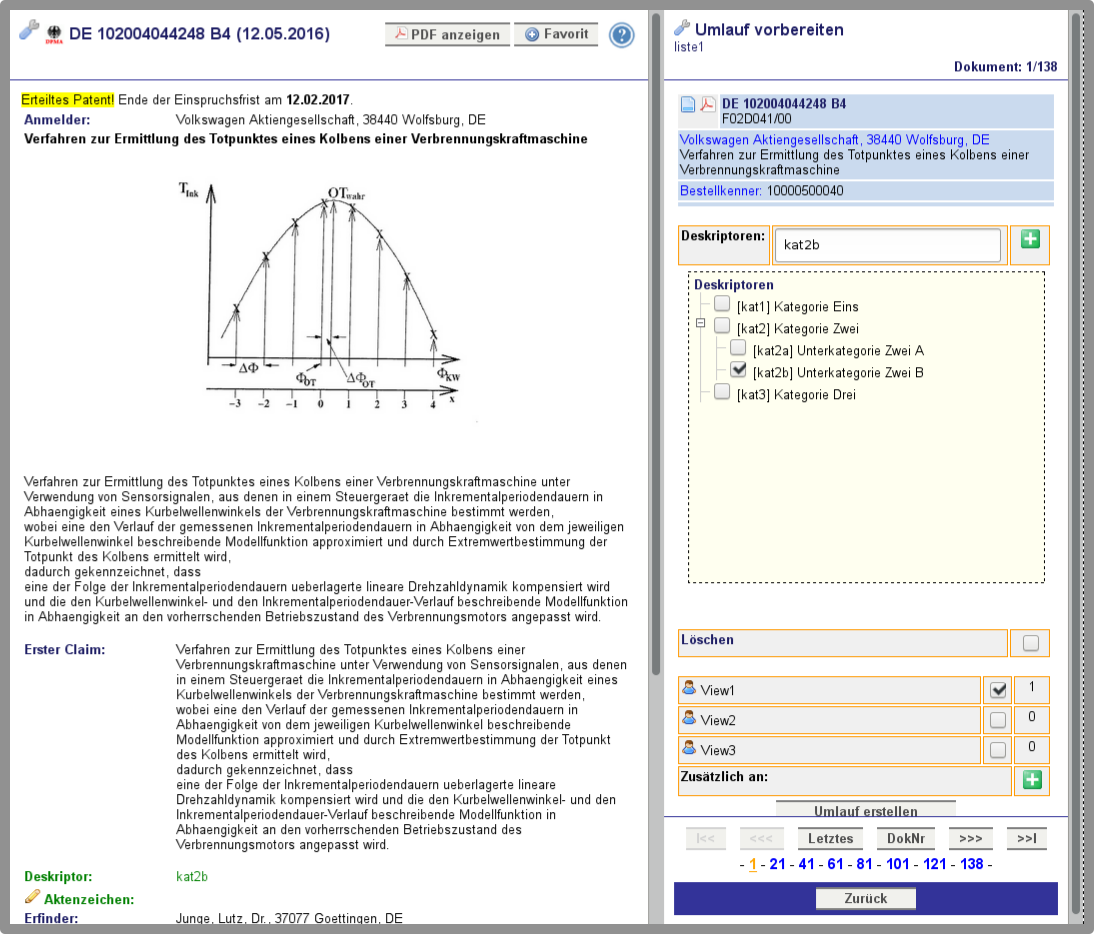Open page link 101
The height and width of the screenshot is (934, 1094).
pos(898,864)
